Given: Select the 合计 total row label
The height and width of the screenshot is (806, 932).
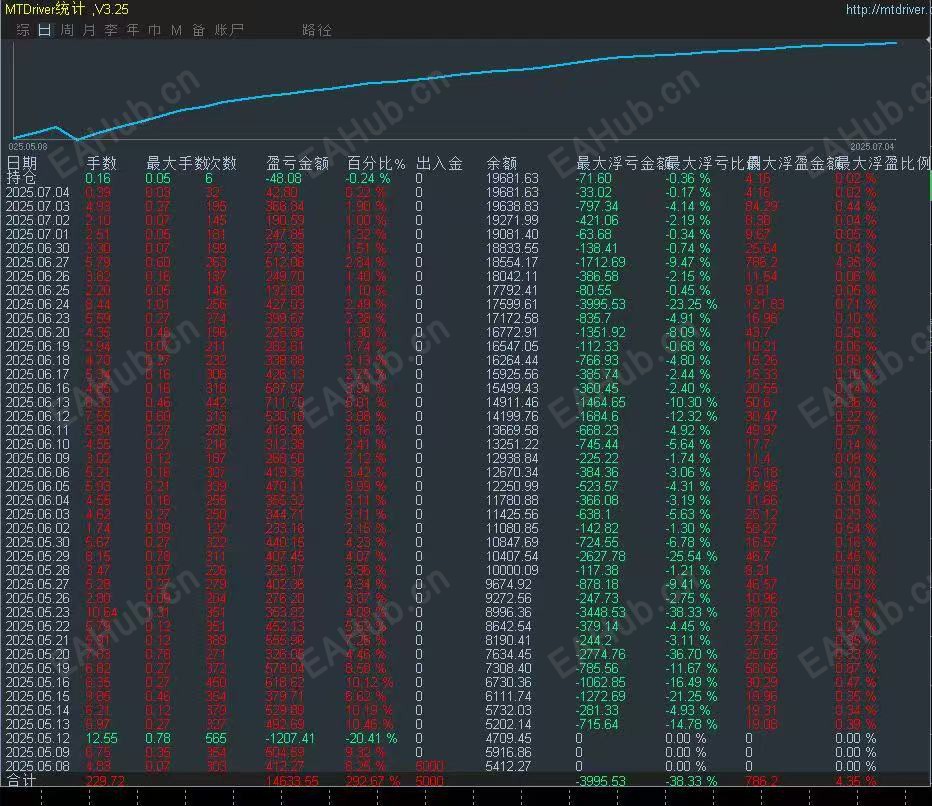Looking at the screenshot, I should tap(21, 780).
